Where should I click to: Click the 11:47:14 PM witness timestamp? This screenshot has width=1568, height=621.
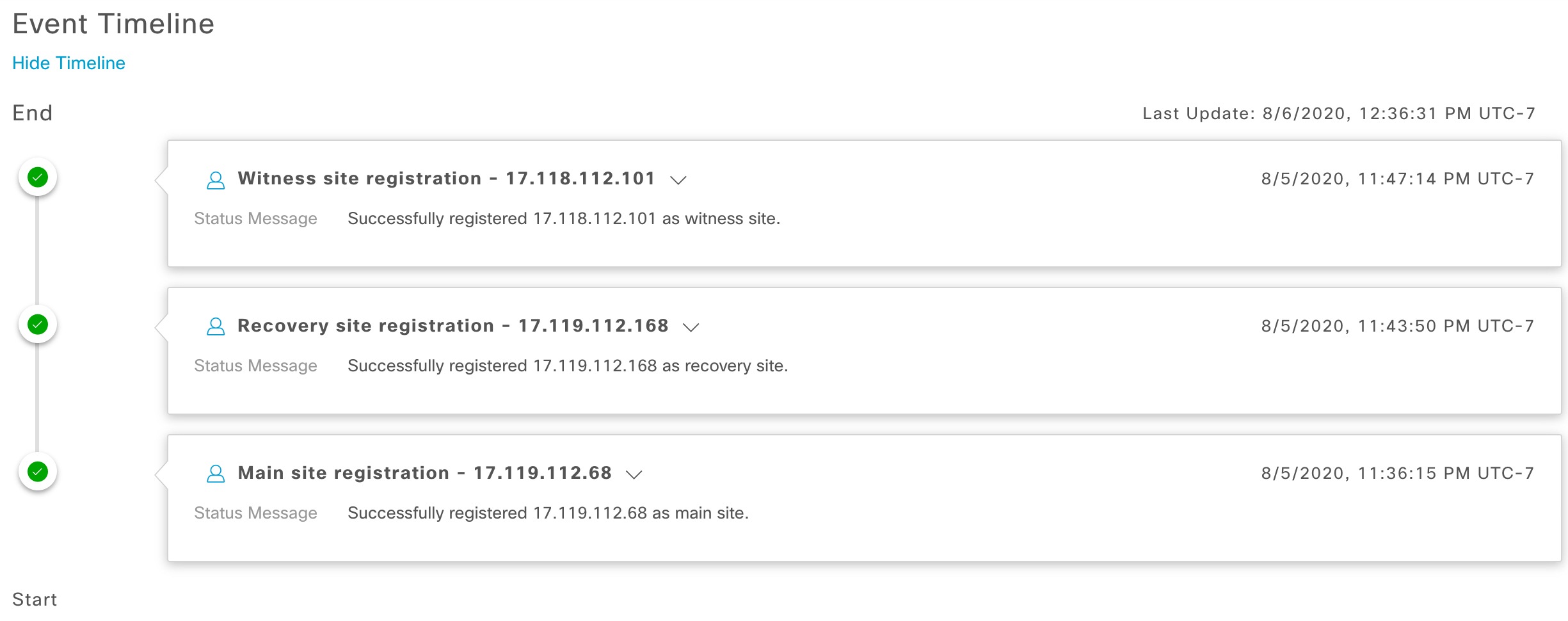pyautogui.click(x=1397, y=179)
